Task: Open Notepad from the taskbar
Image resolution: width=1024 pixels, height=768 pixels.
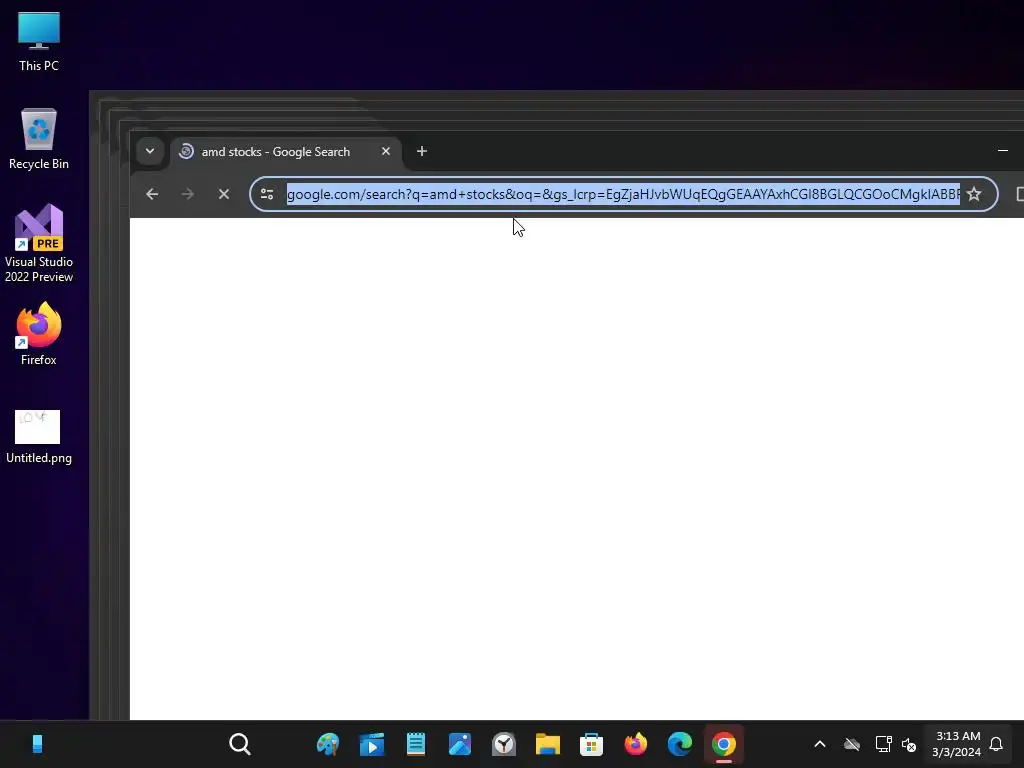Action: click(416, 744)
